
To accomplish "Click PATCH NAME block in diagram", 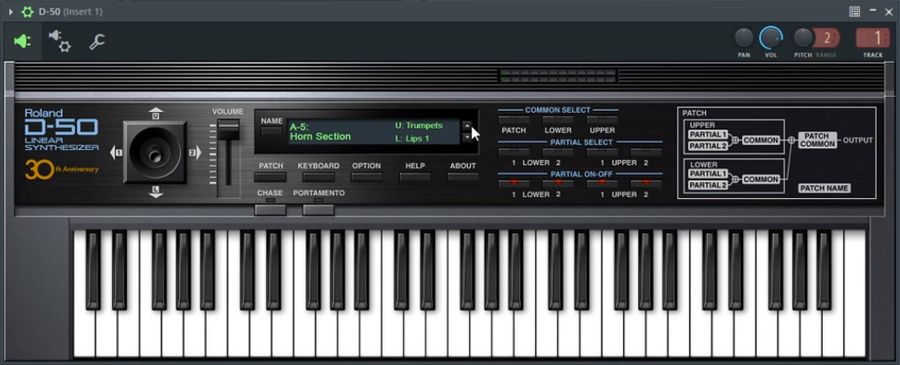I will (x=824, y=188).
